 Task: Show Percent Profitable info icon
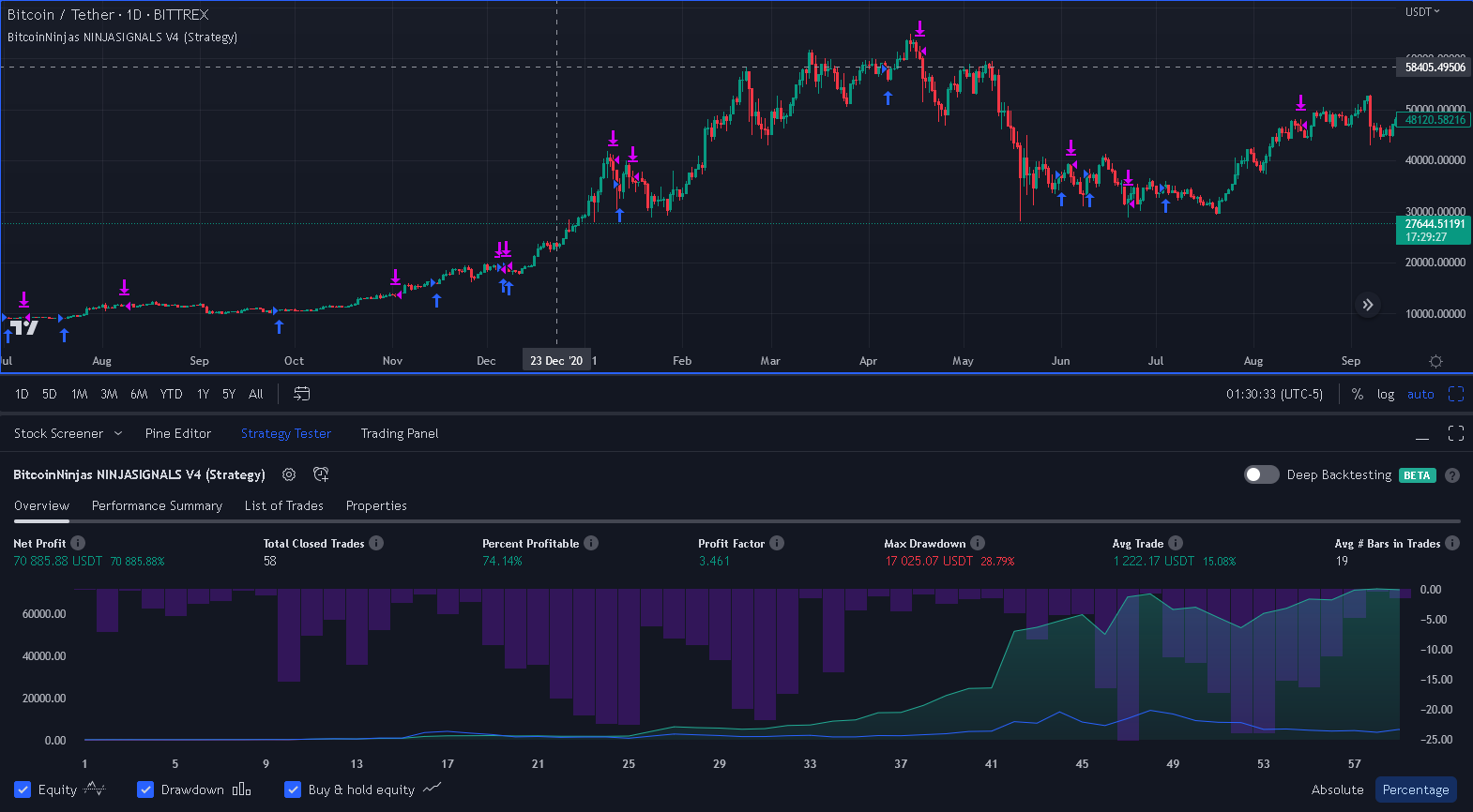(591, 543)
